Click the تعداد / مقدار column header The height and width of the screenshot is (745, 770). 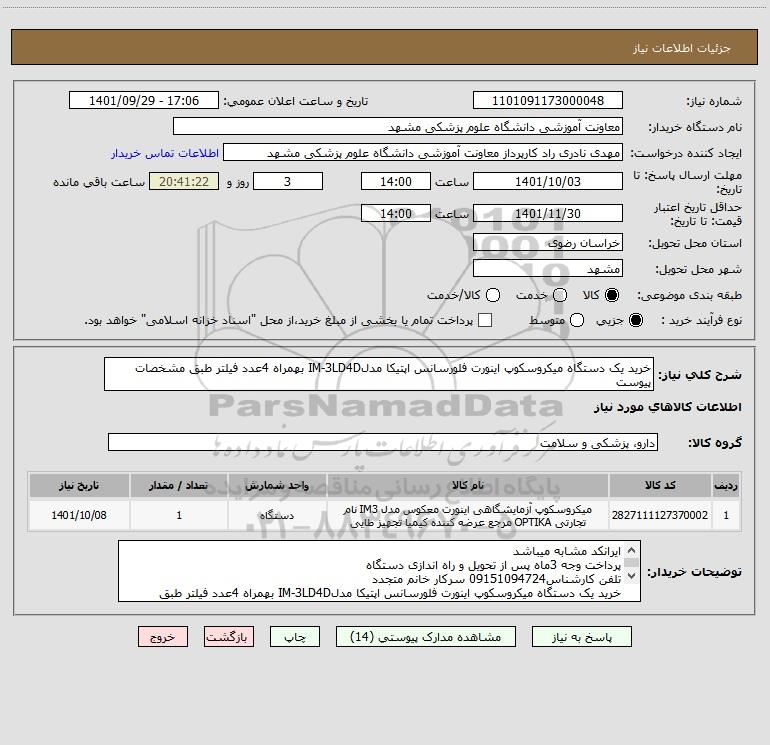(179, 485)
